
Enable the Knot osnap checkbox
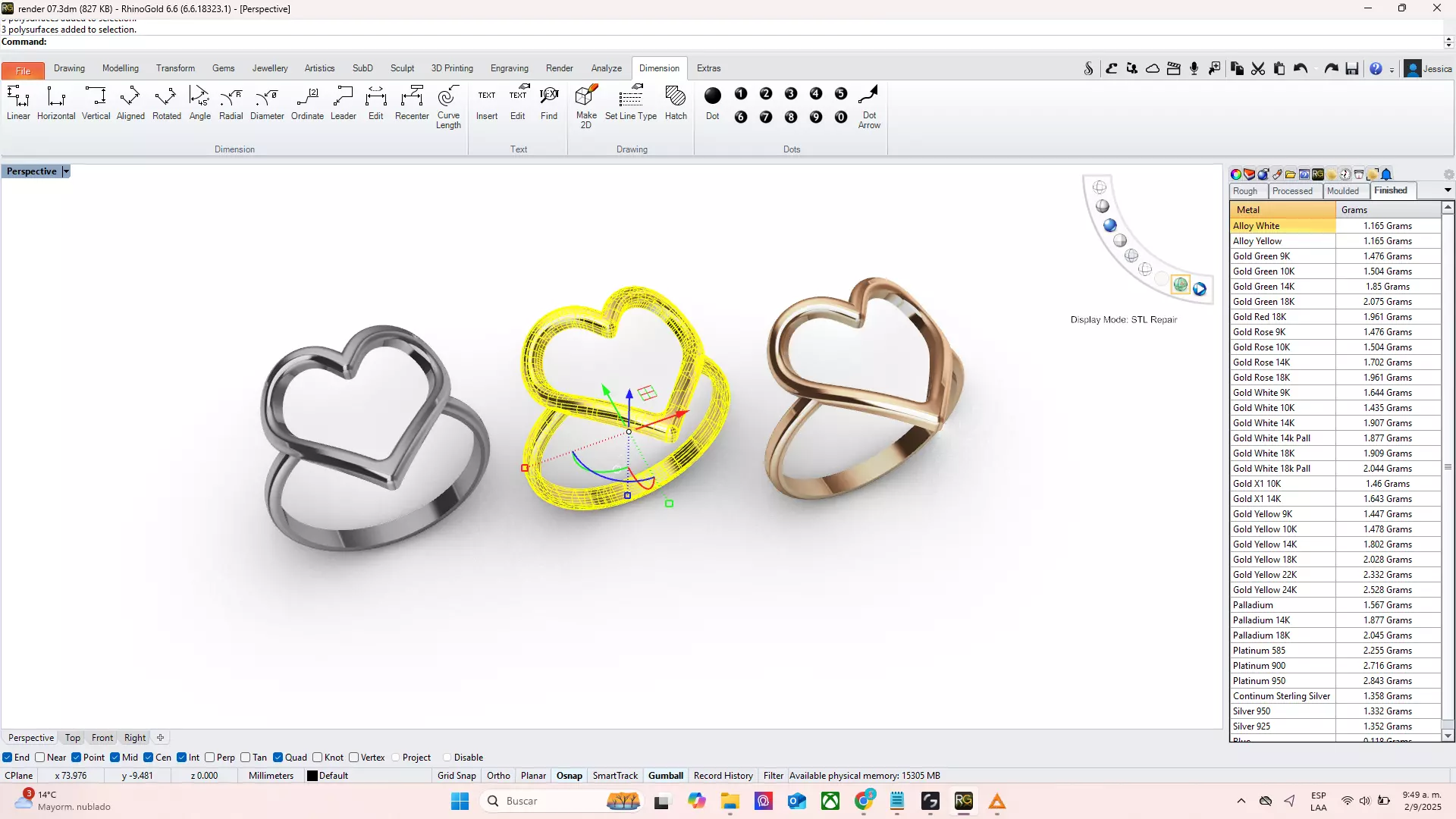pyautogui.click(x=318, y=758)
